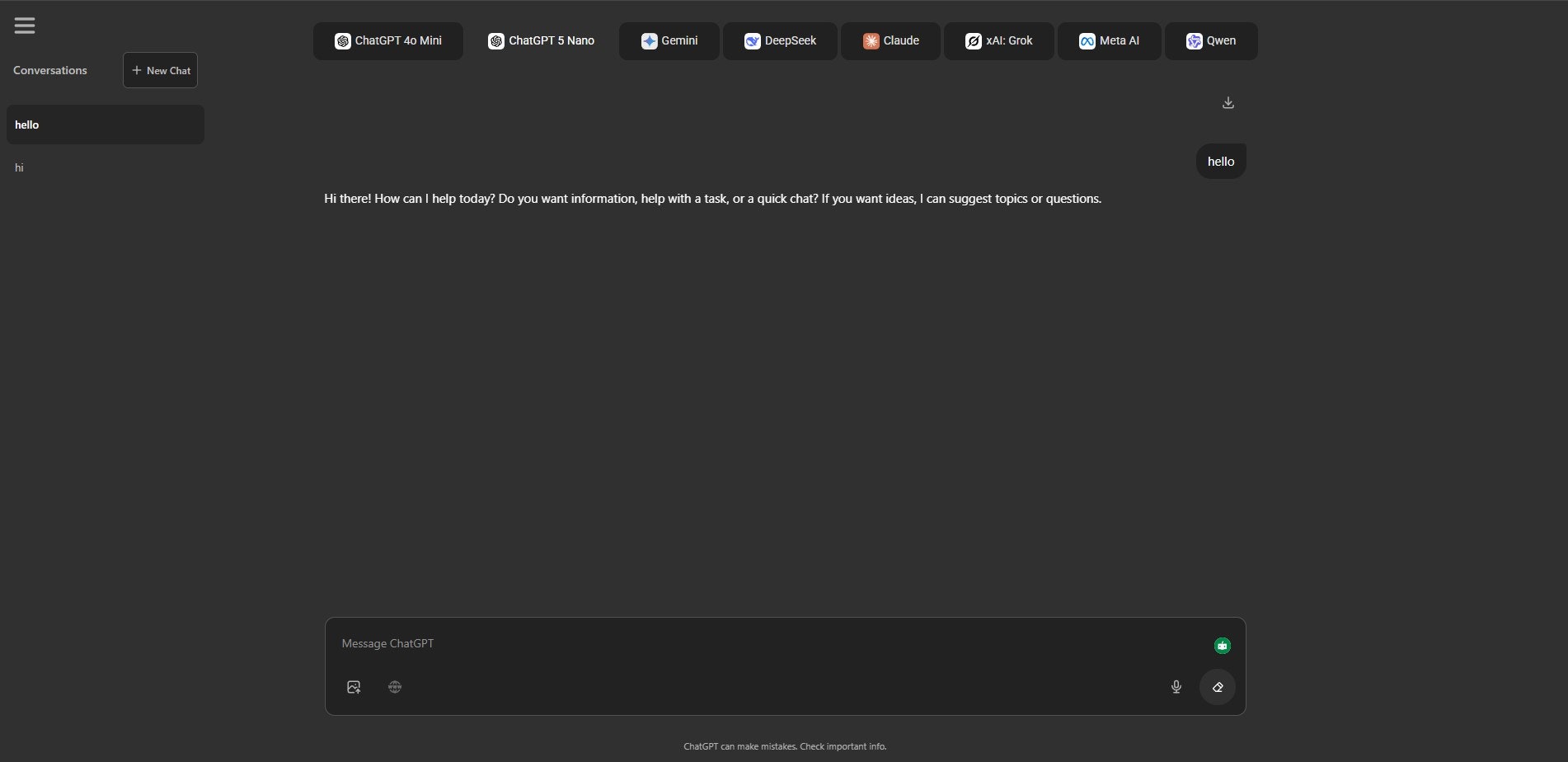This screenshot has width=1568, height=762.
Task: Toggle the web search globe
Action: click(x=395, y=687)
